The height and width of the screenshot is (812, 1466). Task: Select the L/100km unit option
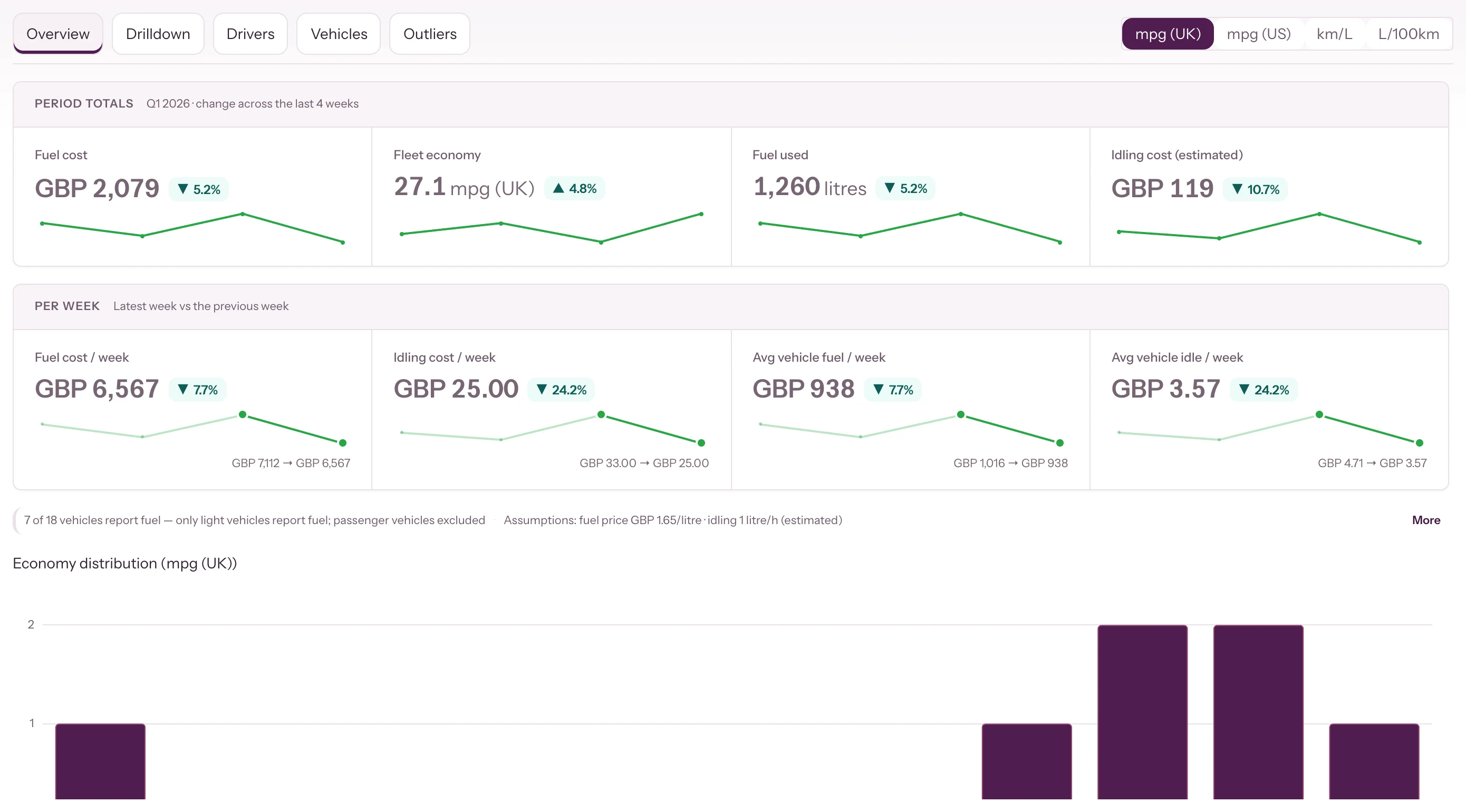1408,34
